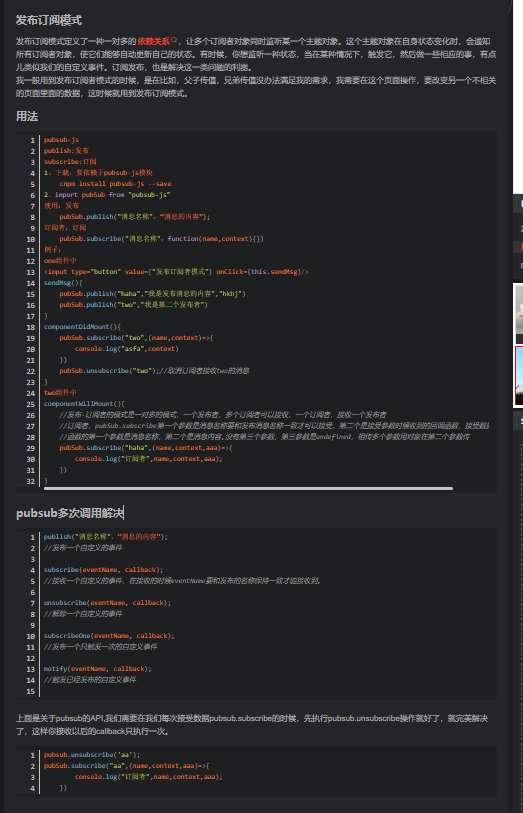The width and height of the screenshot is (523, 813).
Task: Click the componentWillMount(){ code line
Action: [x=84, y=404]
